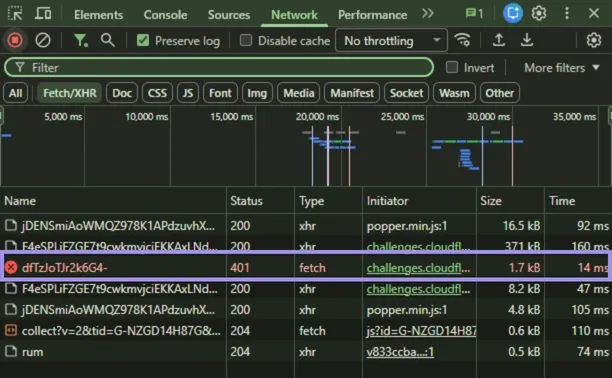The width and height of the screenshot is (612, 378).
Task: Open DevTools settings gear in top bar
Action: pyautogui.click(x=539, y=14)
